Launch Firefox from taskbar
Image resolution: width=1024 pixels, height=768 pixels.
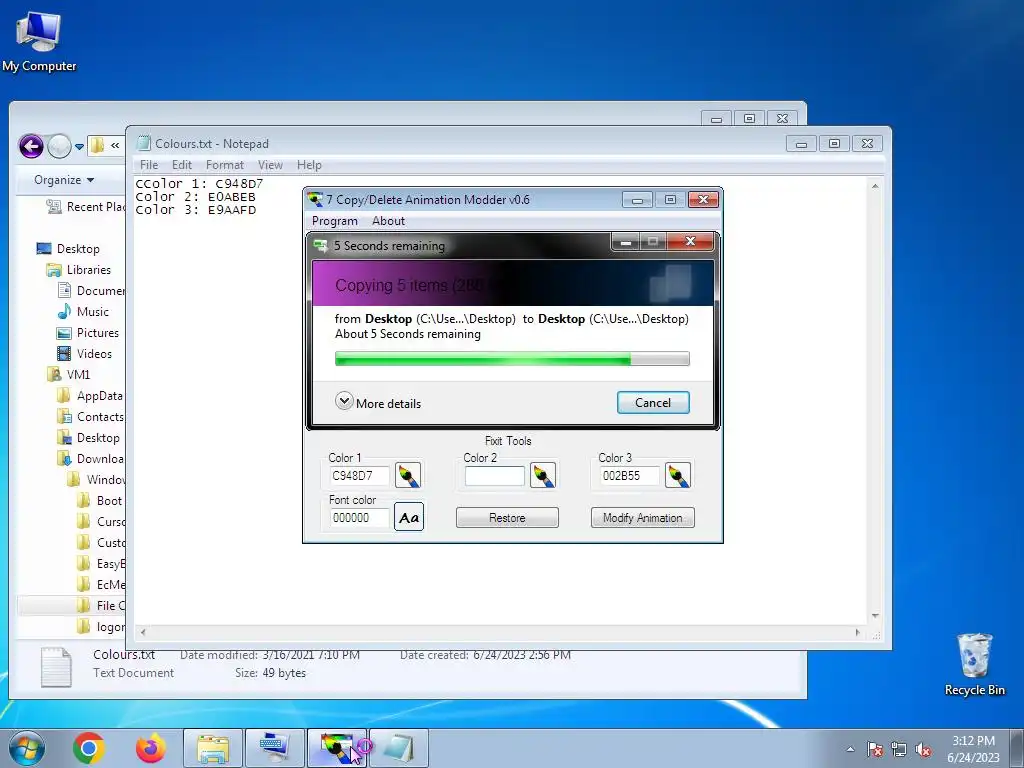[151, 748]
